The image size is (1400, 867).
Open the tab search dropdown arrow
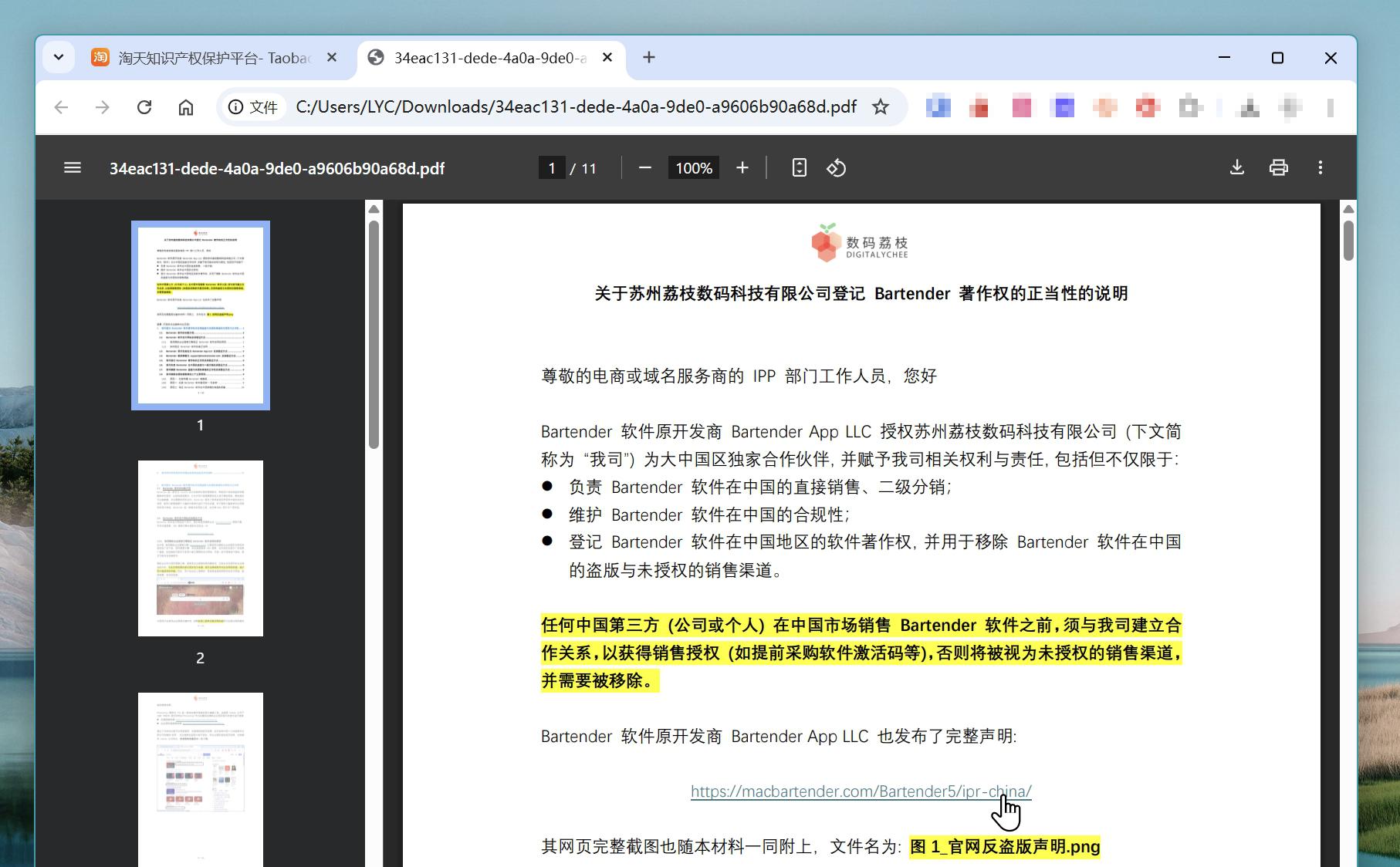click(59, 58)
